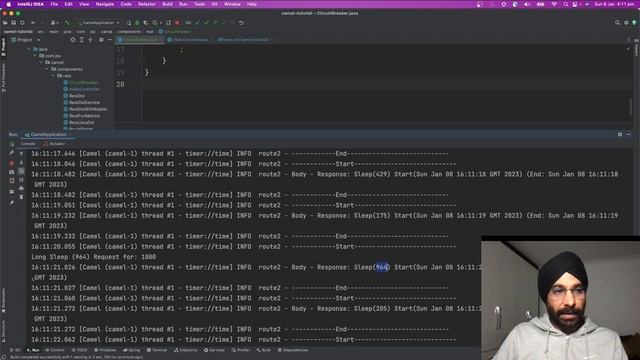640x360 pixels.
Task: Open the Dependencies tool window
Action: (293, 350)
